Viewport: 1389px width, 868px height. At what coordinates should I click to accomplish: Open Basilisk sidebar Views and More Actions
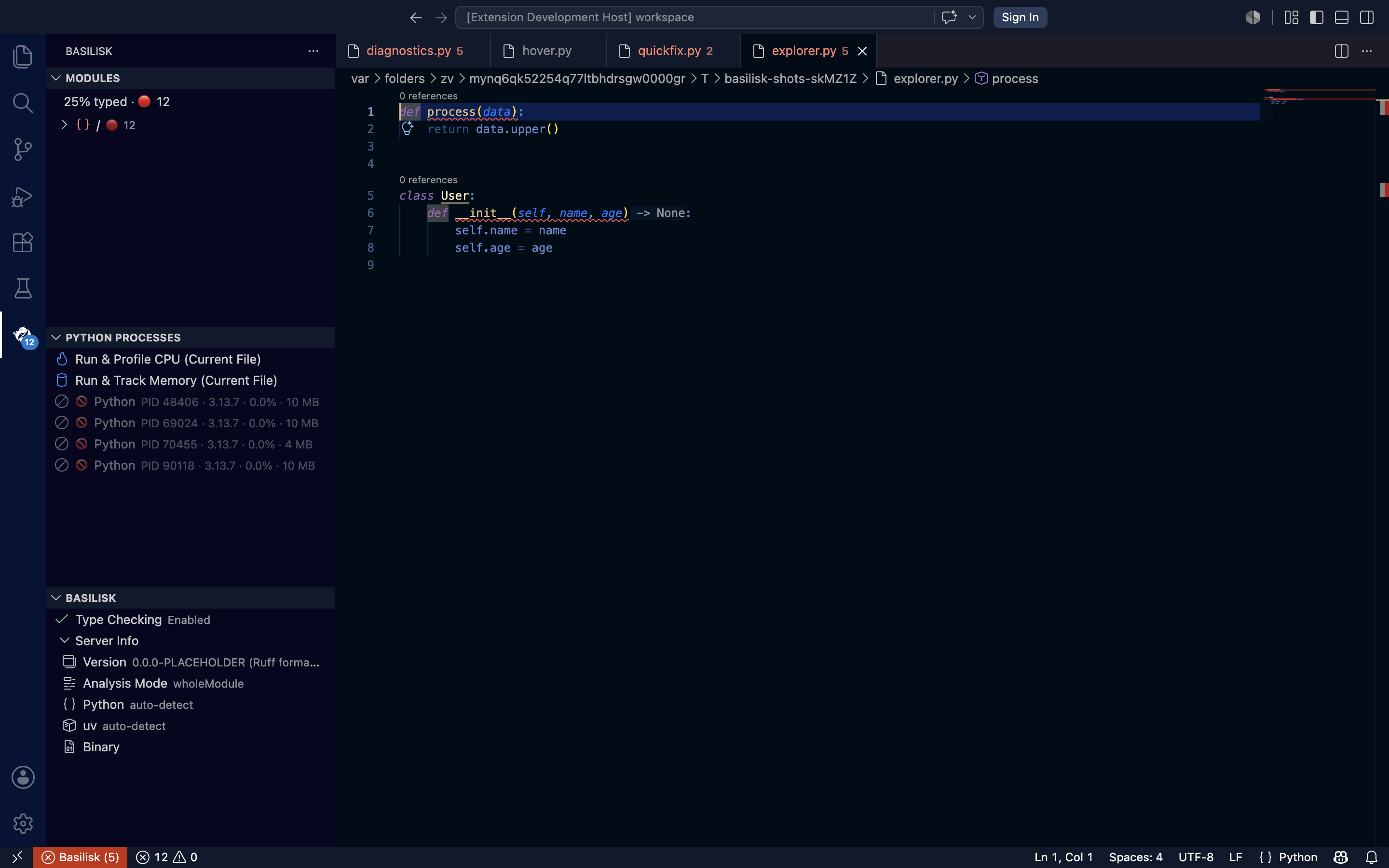(x=313, y=51)
